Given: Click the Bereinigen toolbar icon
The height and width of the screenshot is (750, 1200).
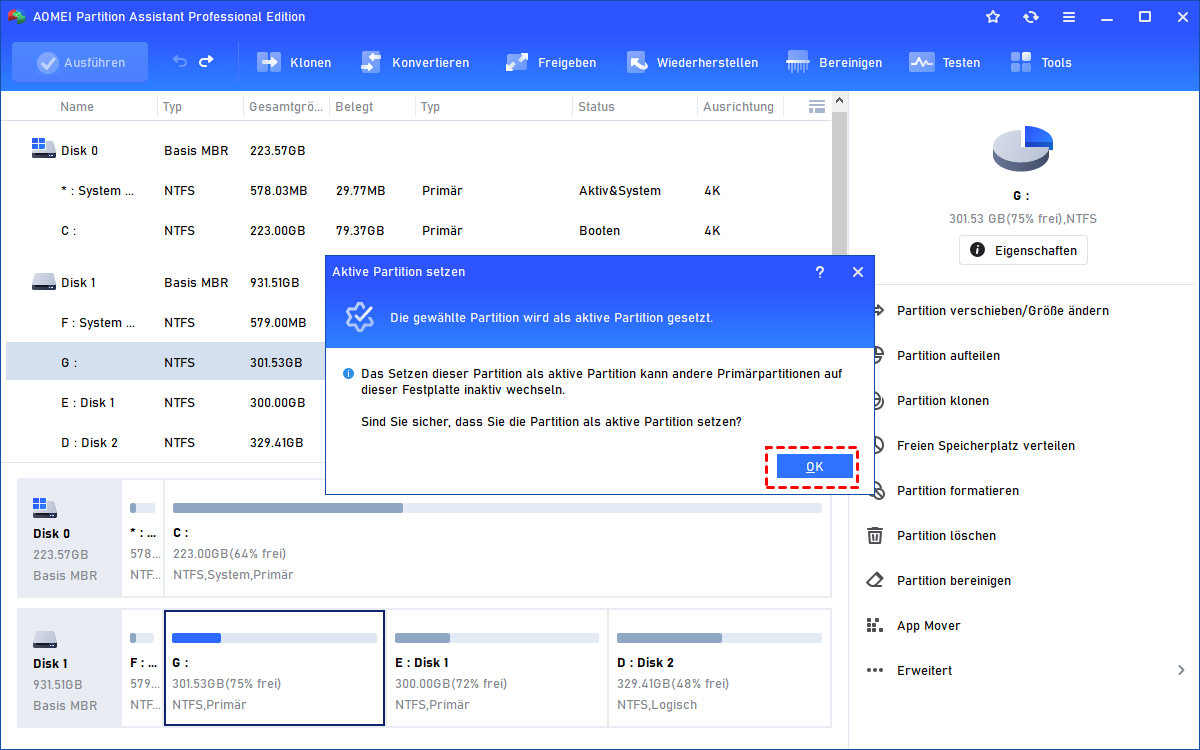Looking at the screenshot, I should tap(834, 62).
